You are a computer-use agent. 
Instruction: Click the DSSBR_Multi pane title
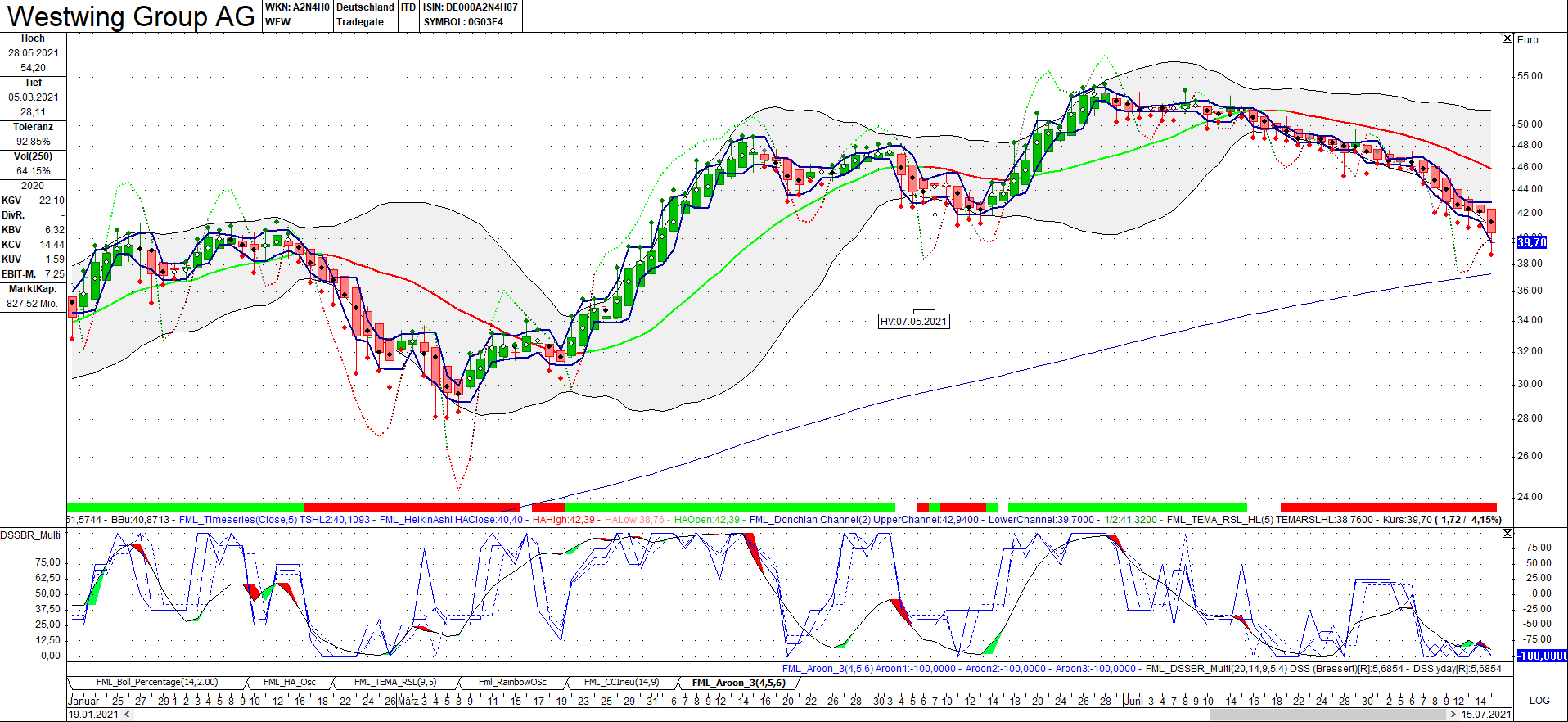click(30, 535)
